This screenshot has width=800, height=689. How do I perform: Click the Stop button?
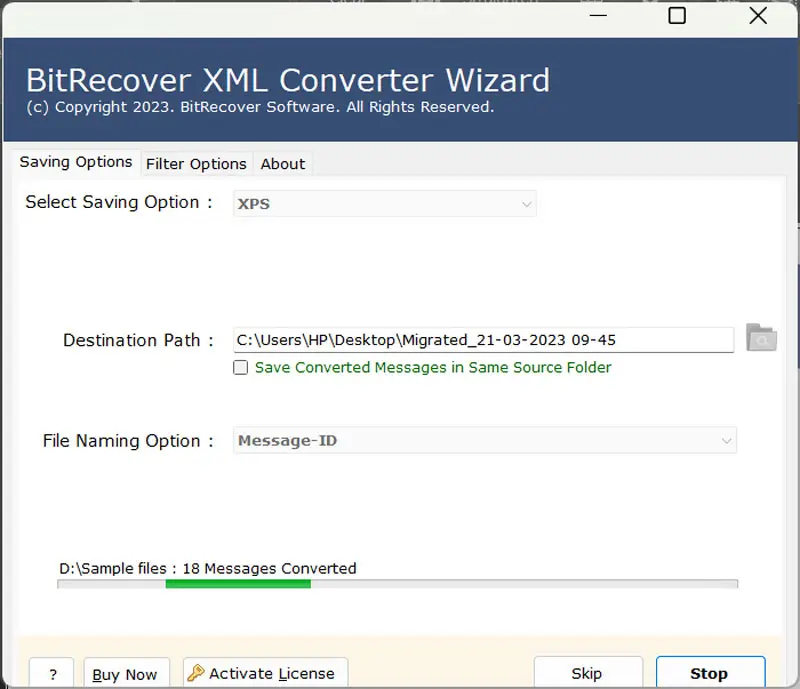(709, 673)
